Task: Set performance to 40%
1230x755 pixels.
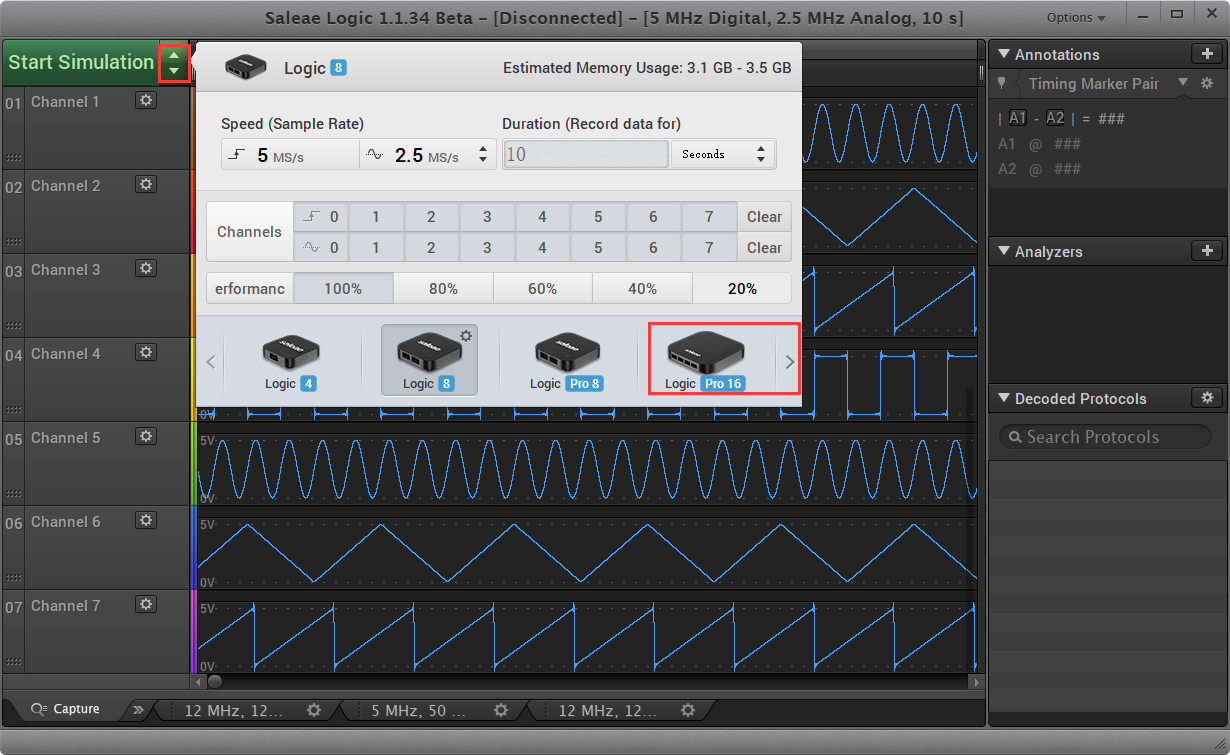Action: click(642, 288)
